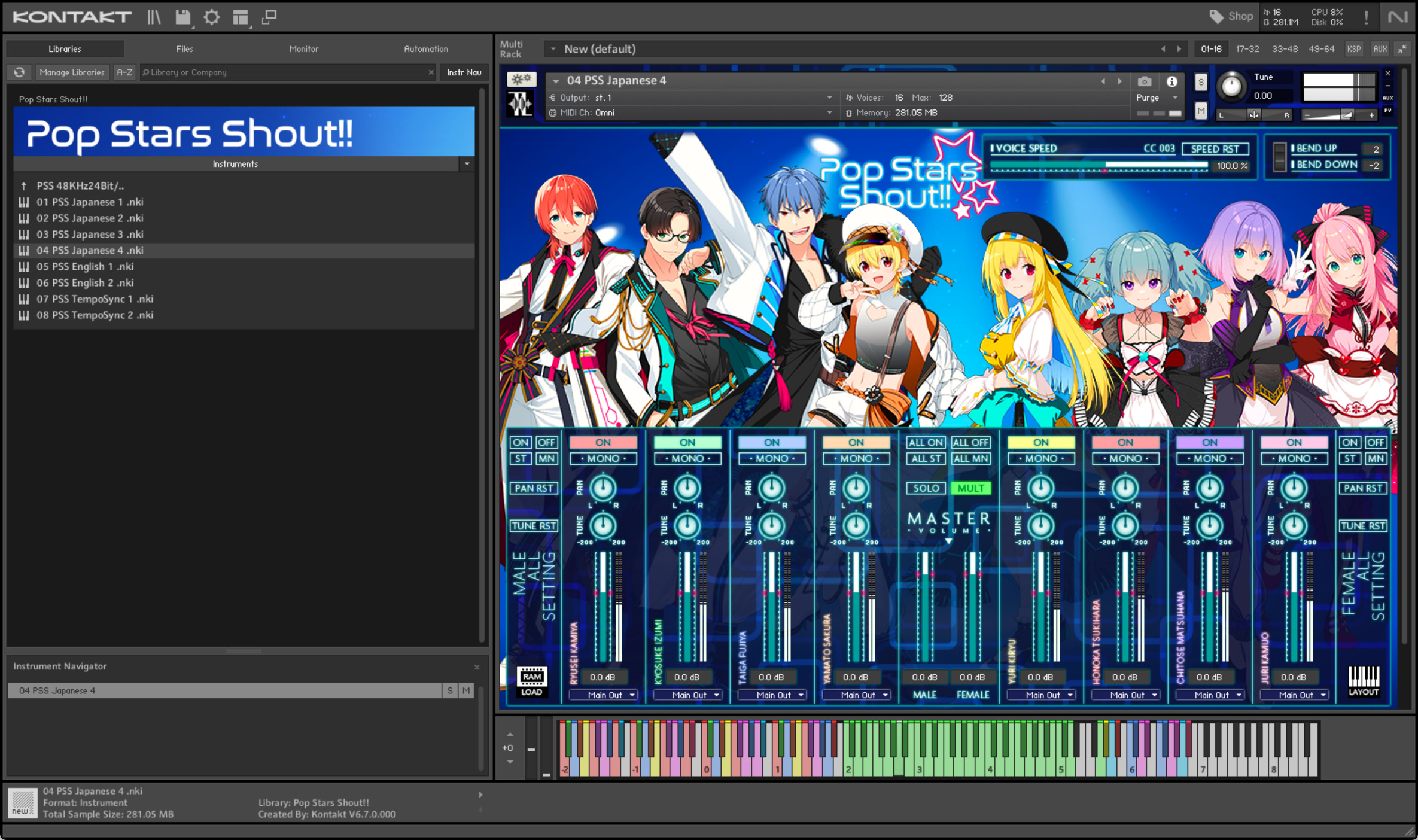Select rack page 17-32
This screenshot has width=1418, height=840.
click(1247, 49)
